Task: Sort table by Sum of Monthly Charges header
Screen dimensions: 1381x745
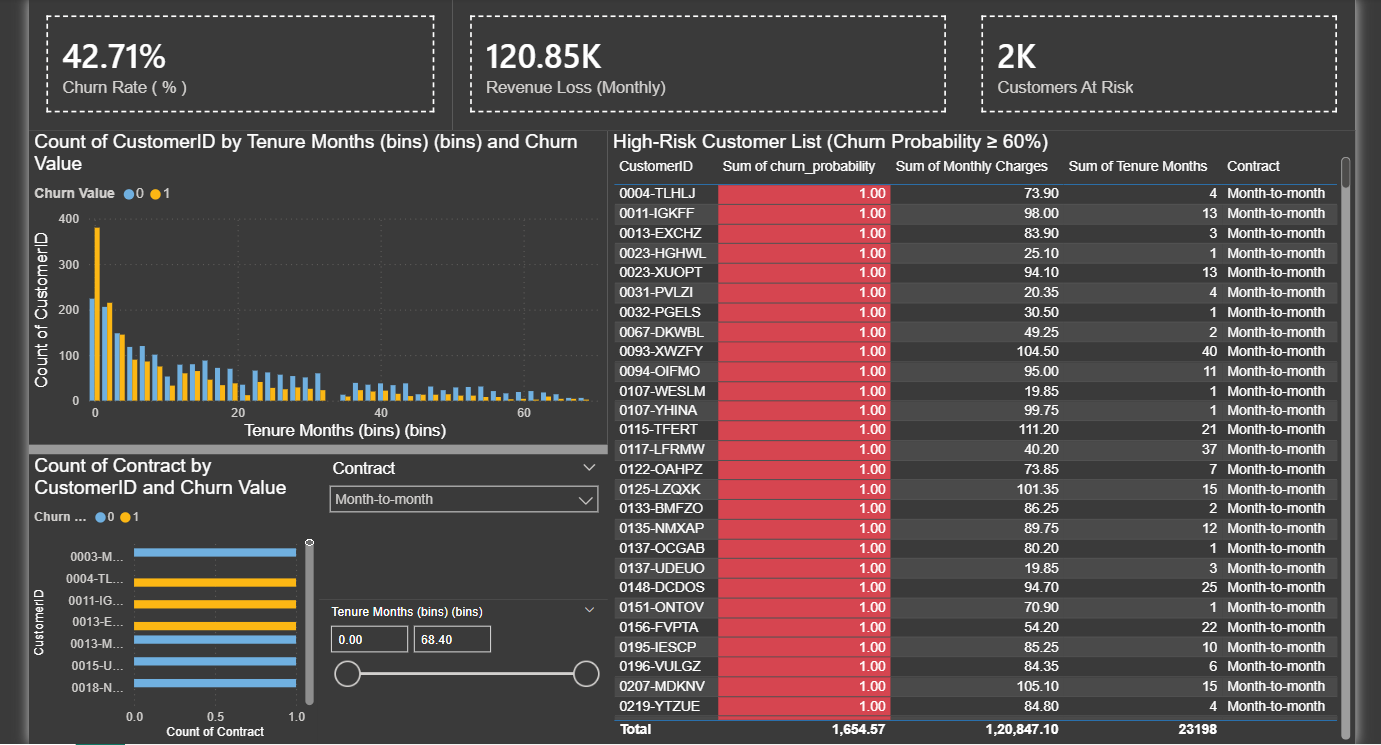Action: pyautogui.click(x=971, y=166)
